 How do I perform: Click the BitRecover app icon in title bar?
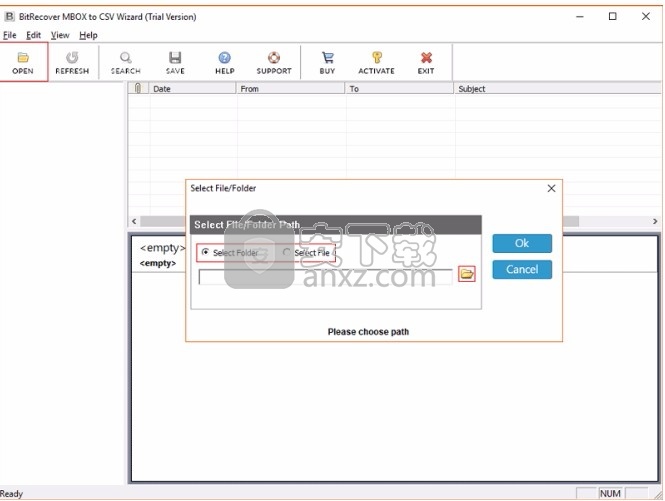pyautogui.click(x=9, y=17)
